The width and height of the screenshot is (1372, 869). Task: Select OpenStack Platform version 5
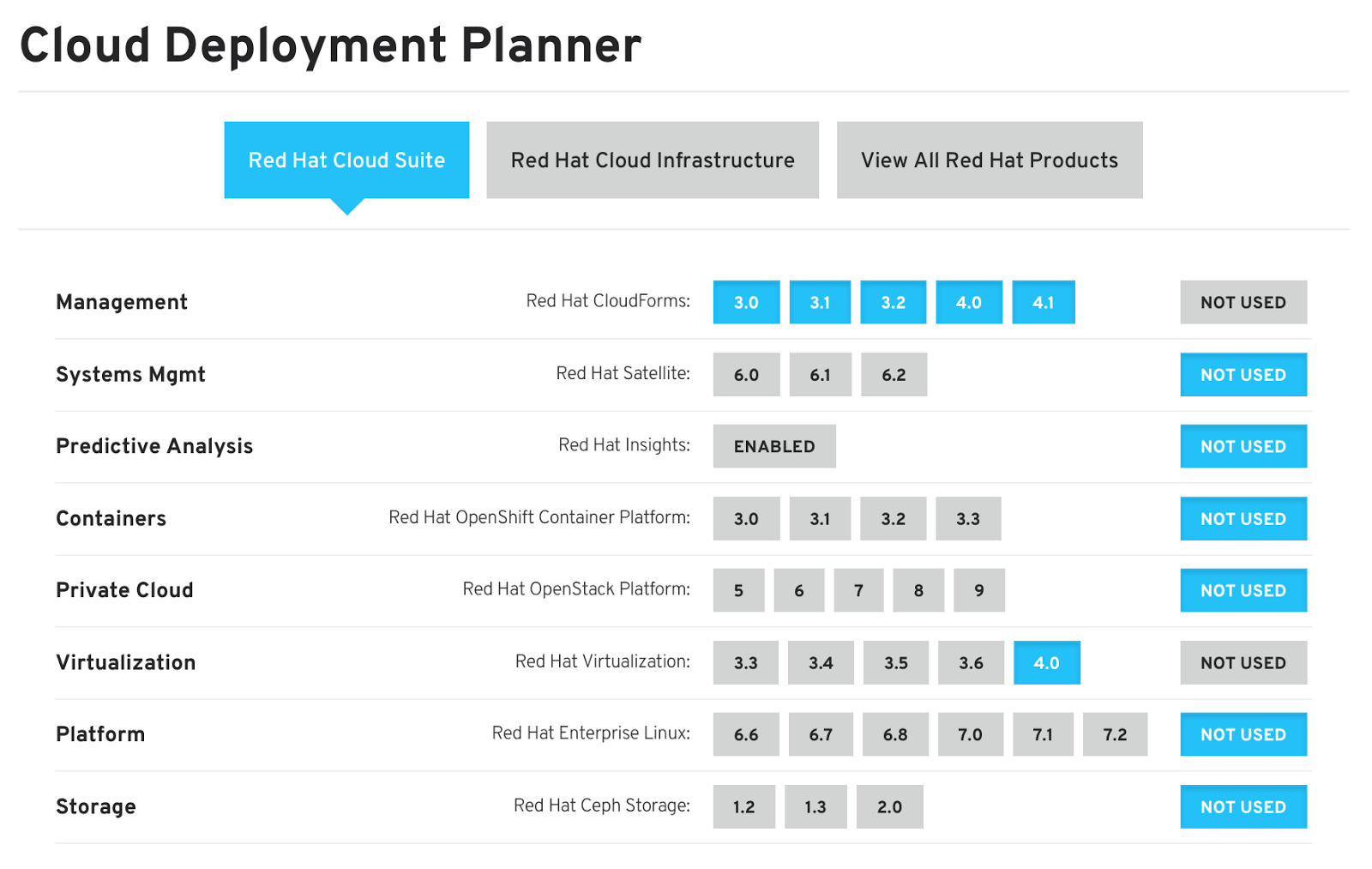(x=738, y=590)
